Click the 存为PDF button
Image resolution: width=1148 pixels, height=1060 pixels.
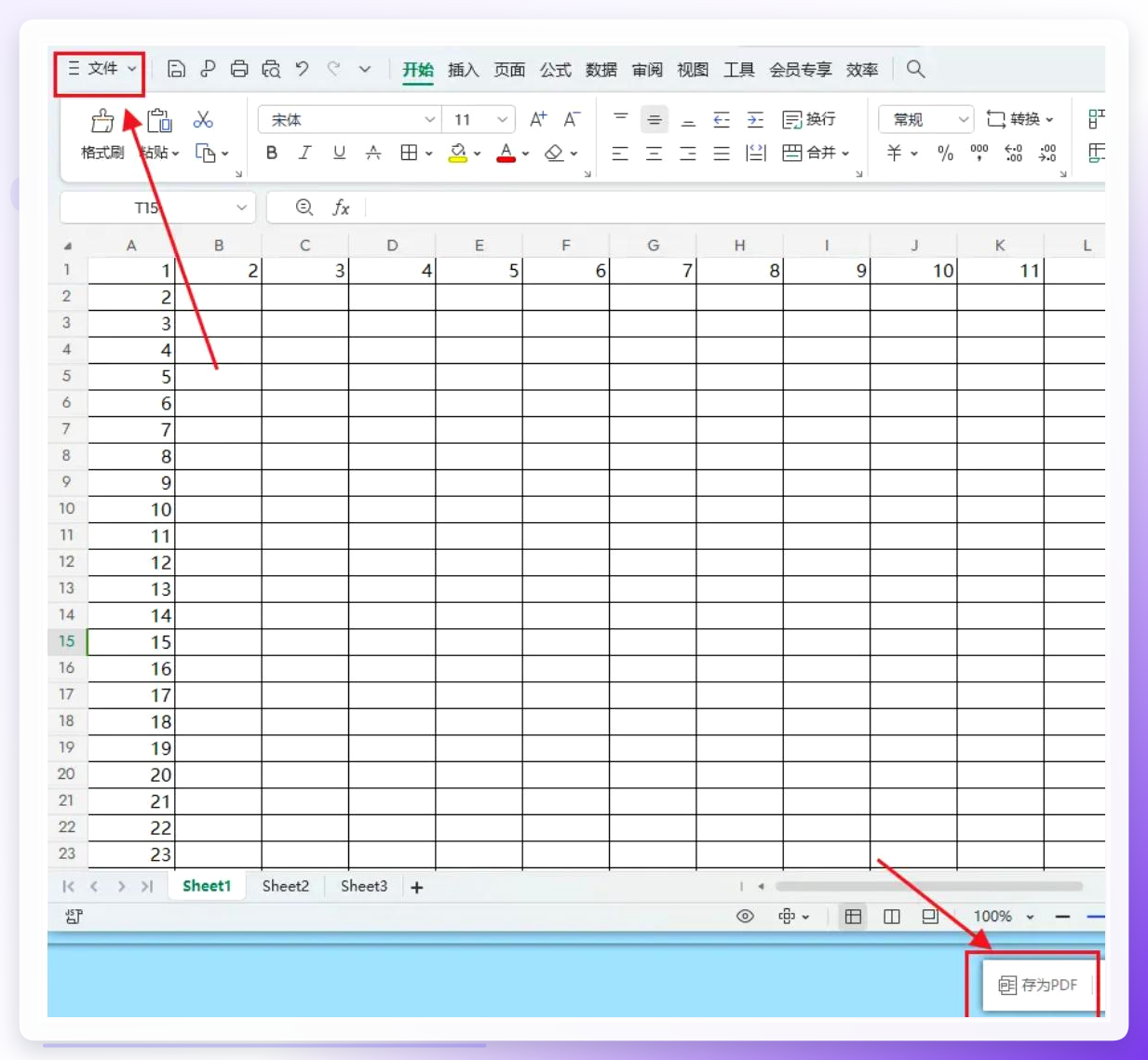[x=1038, y=985]
